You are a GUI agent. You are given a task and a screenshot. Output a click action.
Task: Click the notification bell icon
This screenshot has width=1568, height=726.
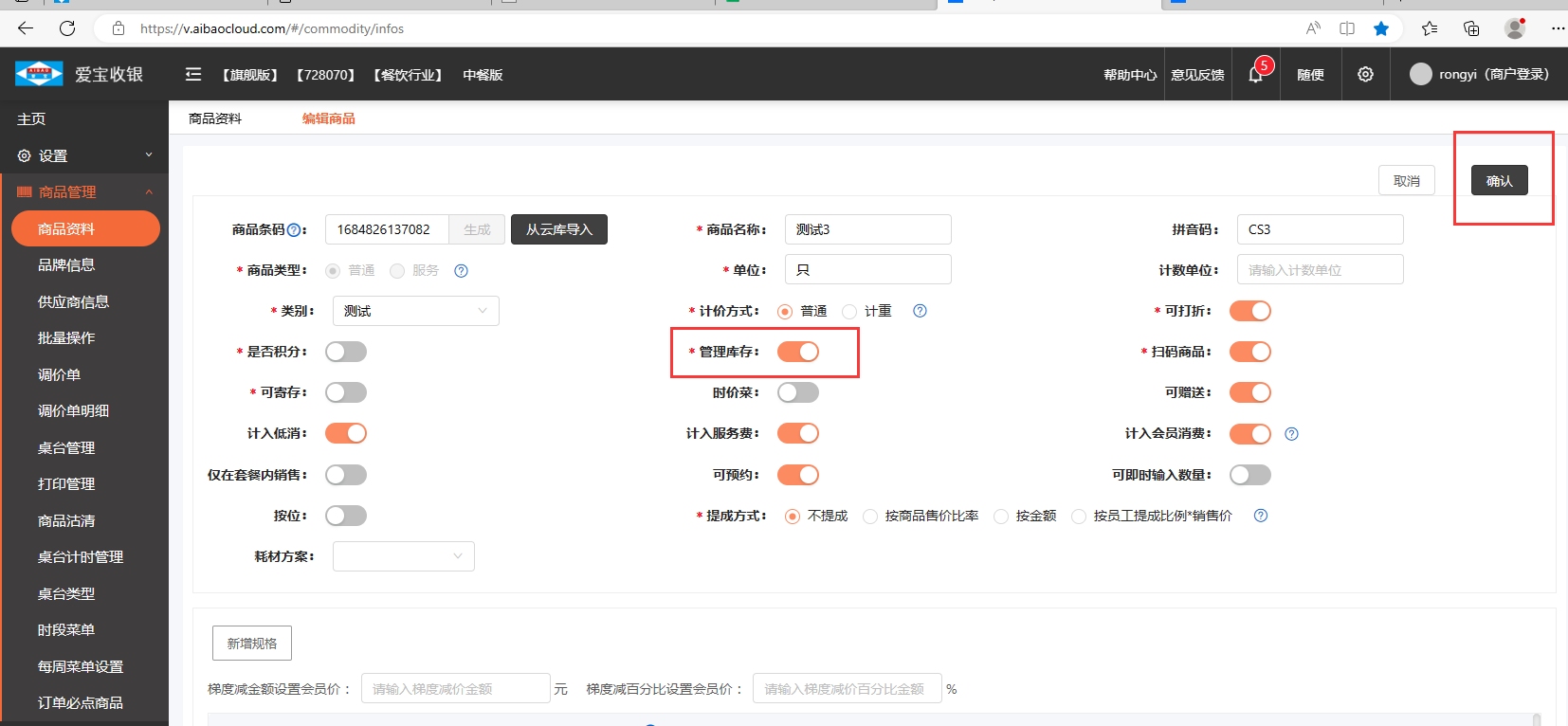click(x=1256, y=75)
